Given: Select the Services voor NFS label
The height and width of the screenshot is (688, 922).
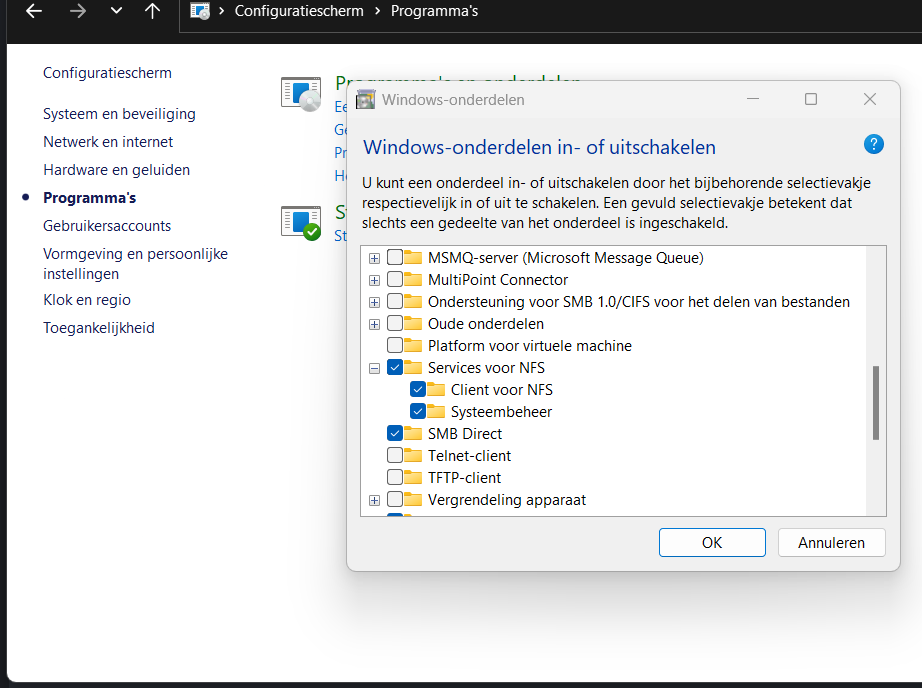Looking at the screenshot, I should [x=486, y=368].
